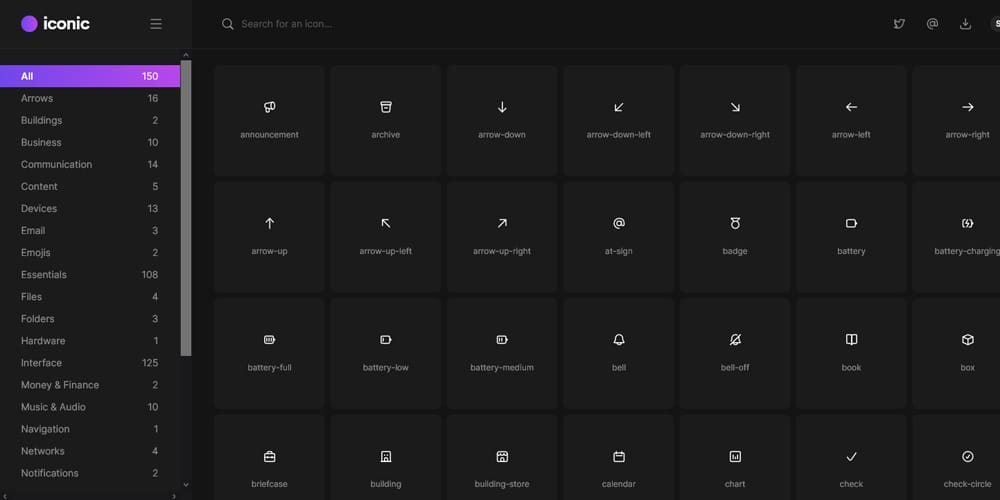Choose the arrow-down-left icon
This screenshot has width=1000, height=500.
pyautogui.click(x=618, y=120)
